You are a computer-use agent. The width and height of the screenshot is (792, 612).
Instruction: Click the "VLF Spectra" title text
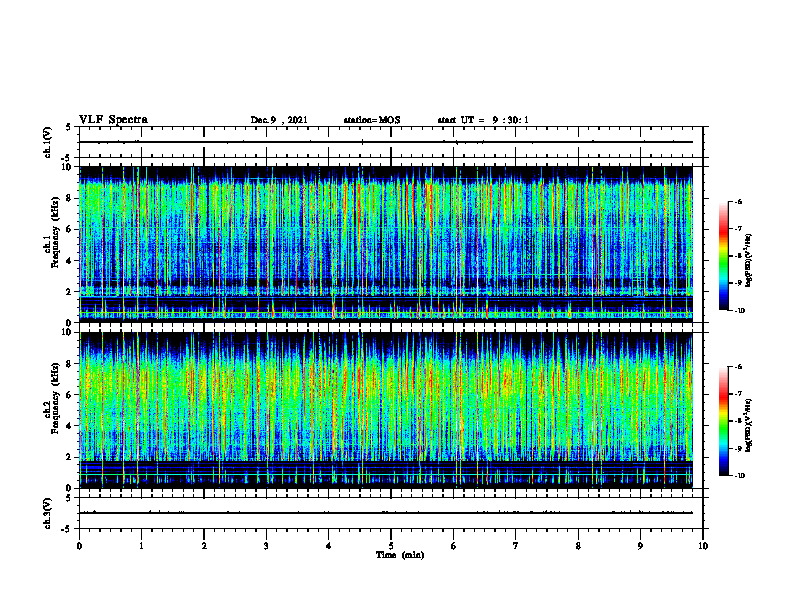coord(113,120)
